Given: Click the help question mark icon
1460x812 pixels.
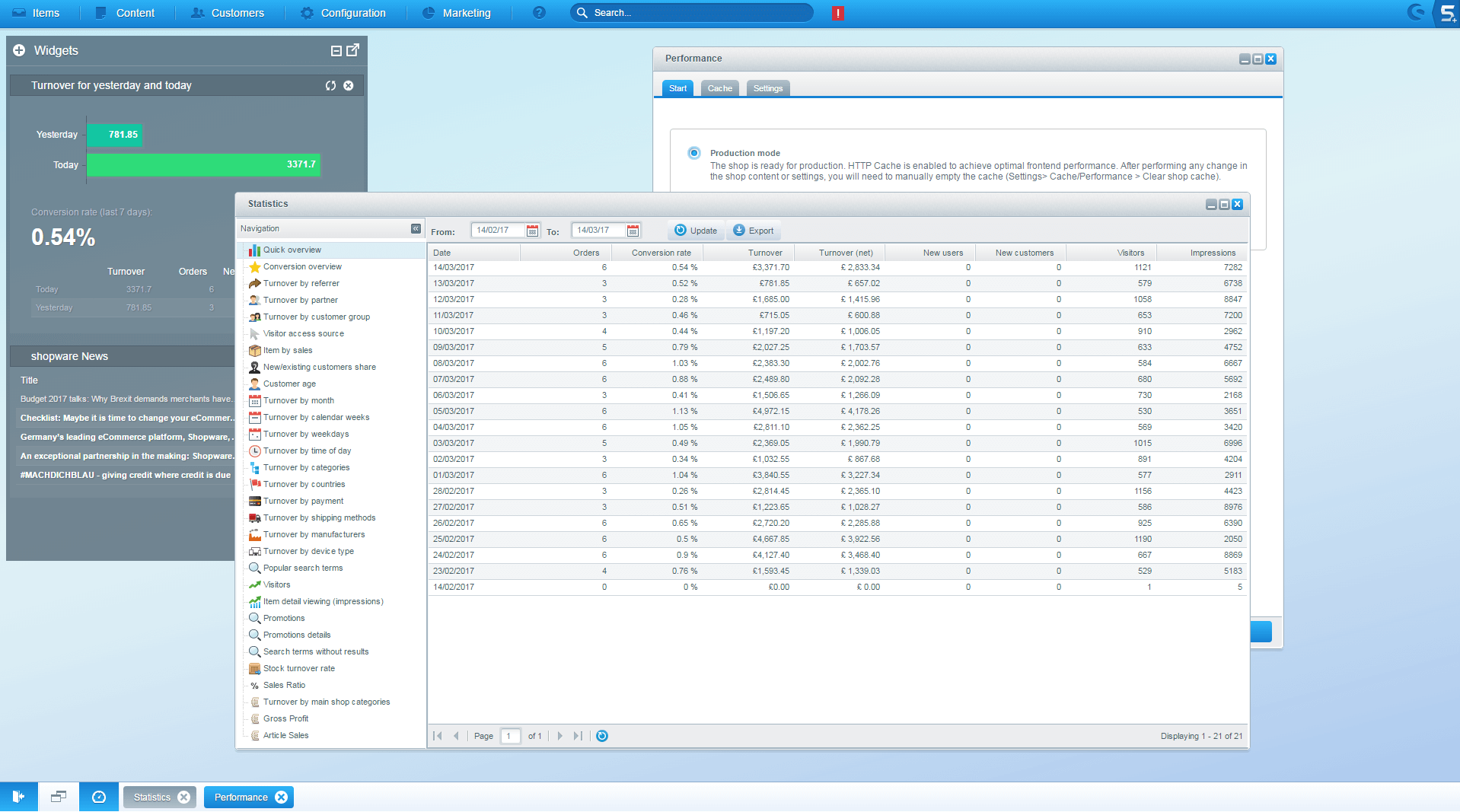Looking at the screenshot, I should pos(539,13).
